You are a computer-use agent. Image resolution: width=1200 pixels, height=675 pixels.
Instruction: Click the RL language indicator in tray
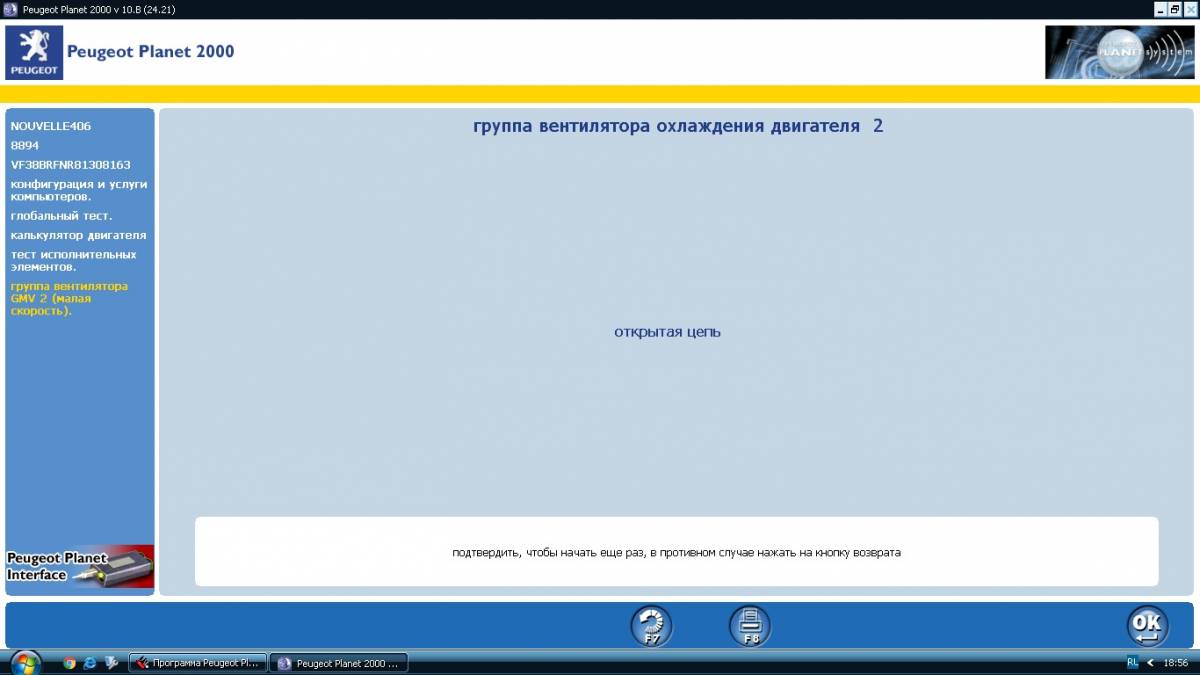(1132, 662)
